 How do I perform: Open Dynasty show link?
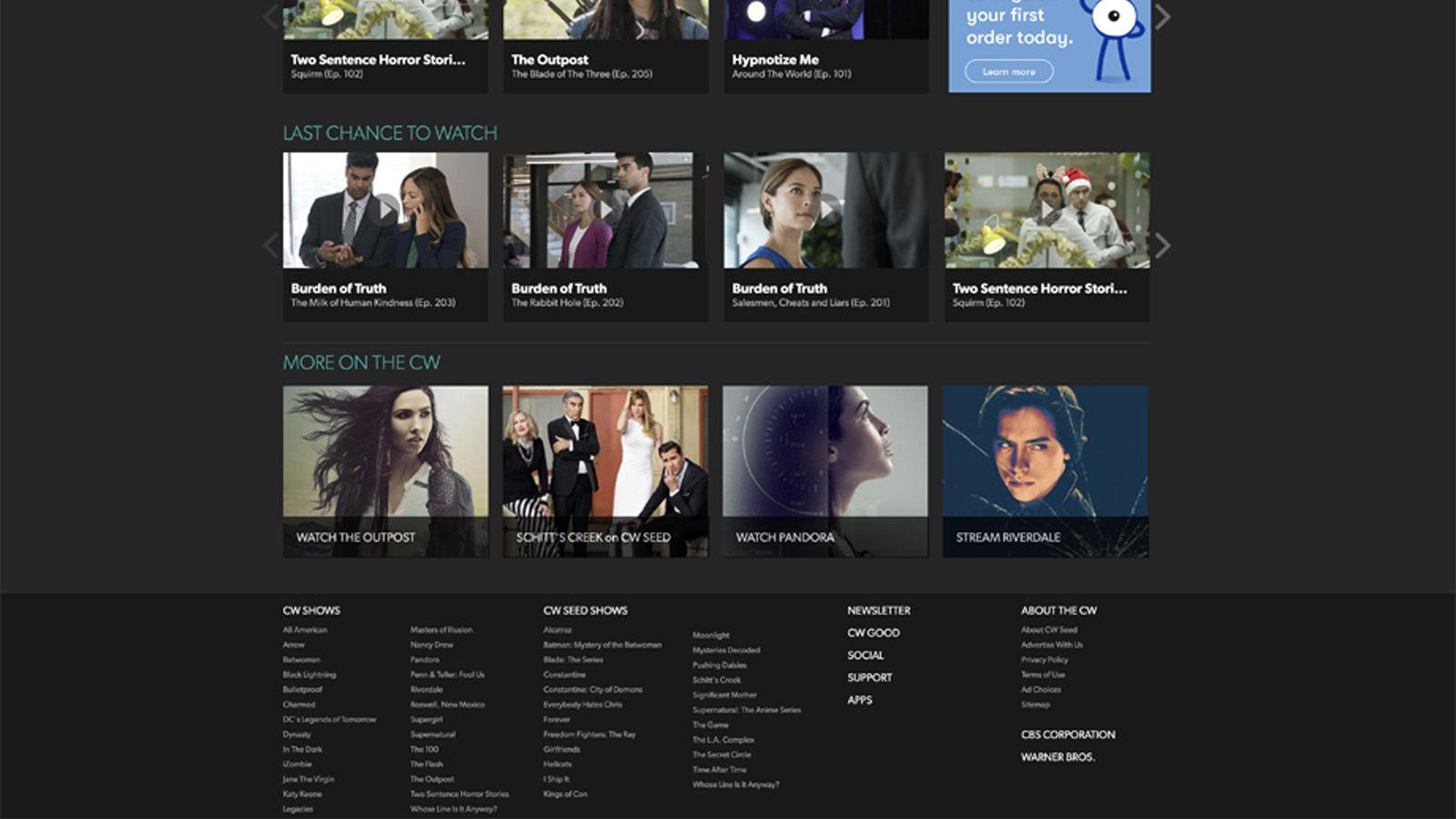(297, 734)
